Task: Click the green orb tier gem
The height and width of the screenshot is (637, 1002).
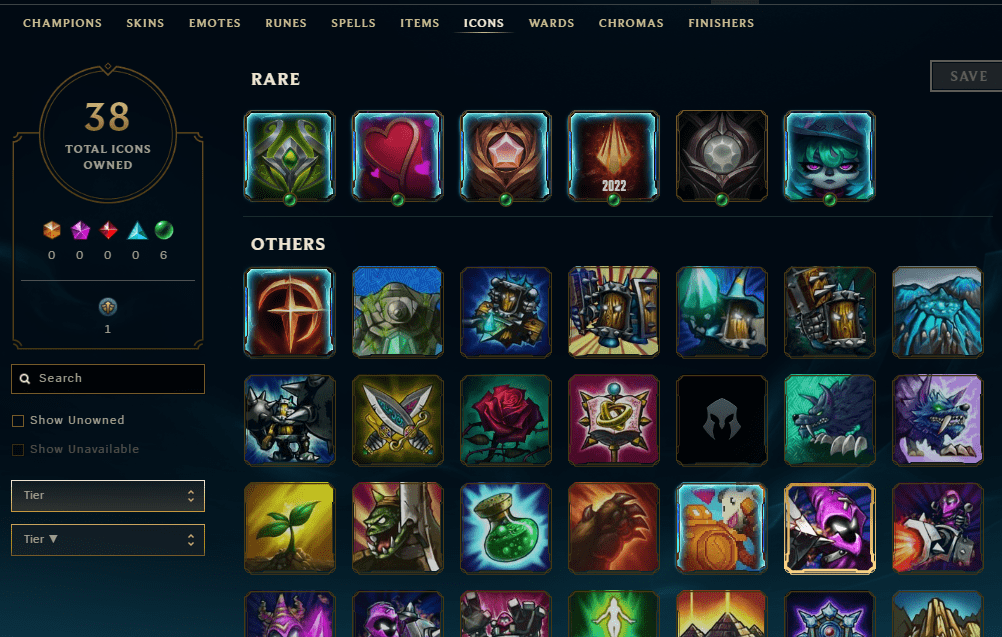Action: click(164, 230)
